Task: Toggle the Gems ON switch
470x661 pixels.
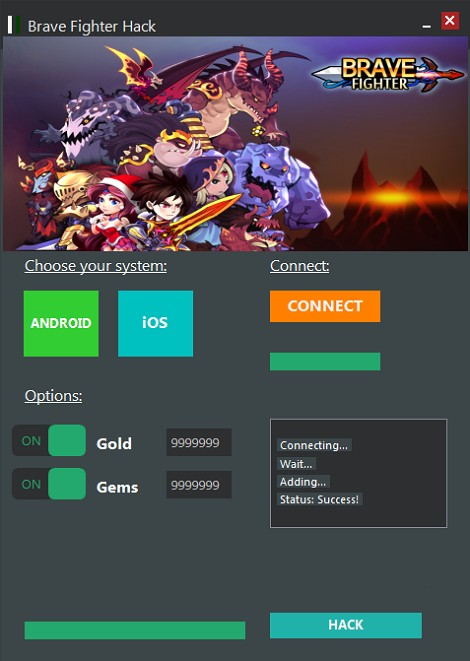Action: pos(49,484)
